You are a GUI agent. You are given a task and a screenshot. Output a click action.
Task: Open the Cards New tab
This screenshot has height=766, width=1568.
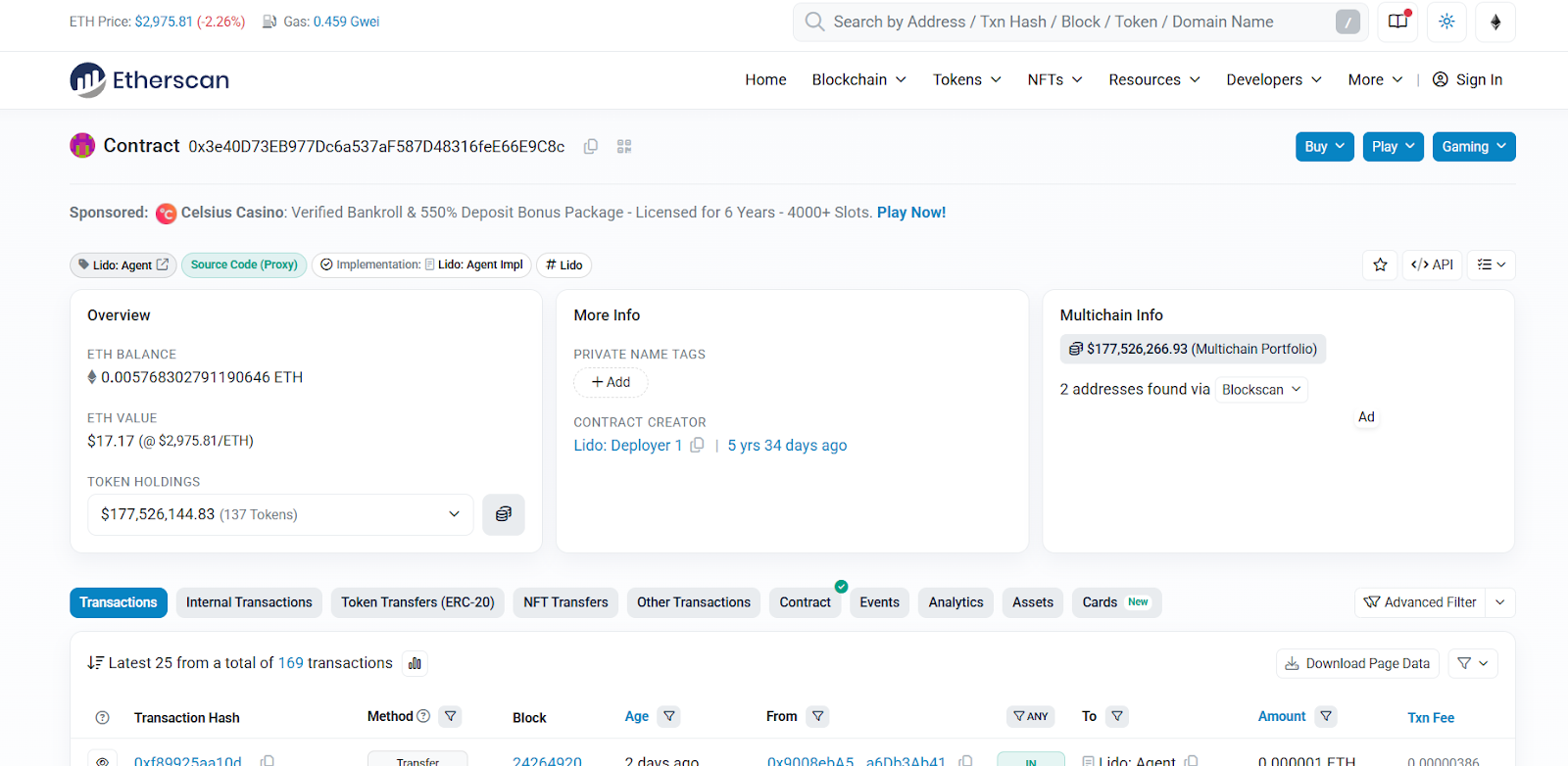click(x=1116, y=602)
